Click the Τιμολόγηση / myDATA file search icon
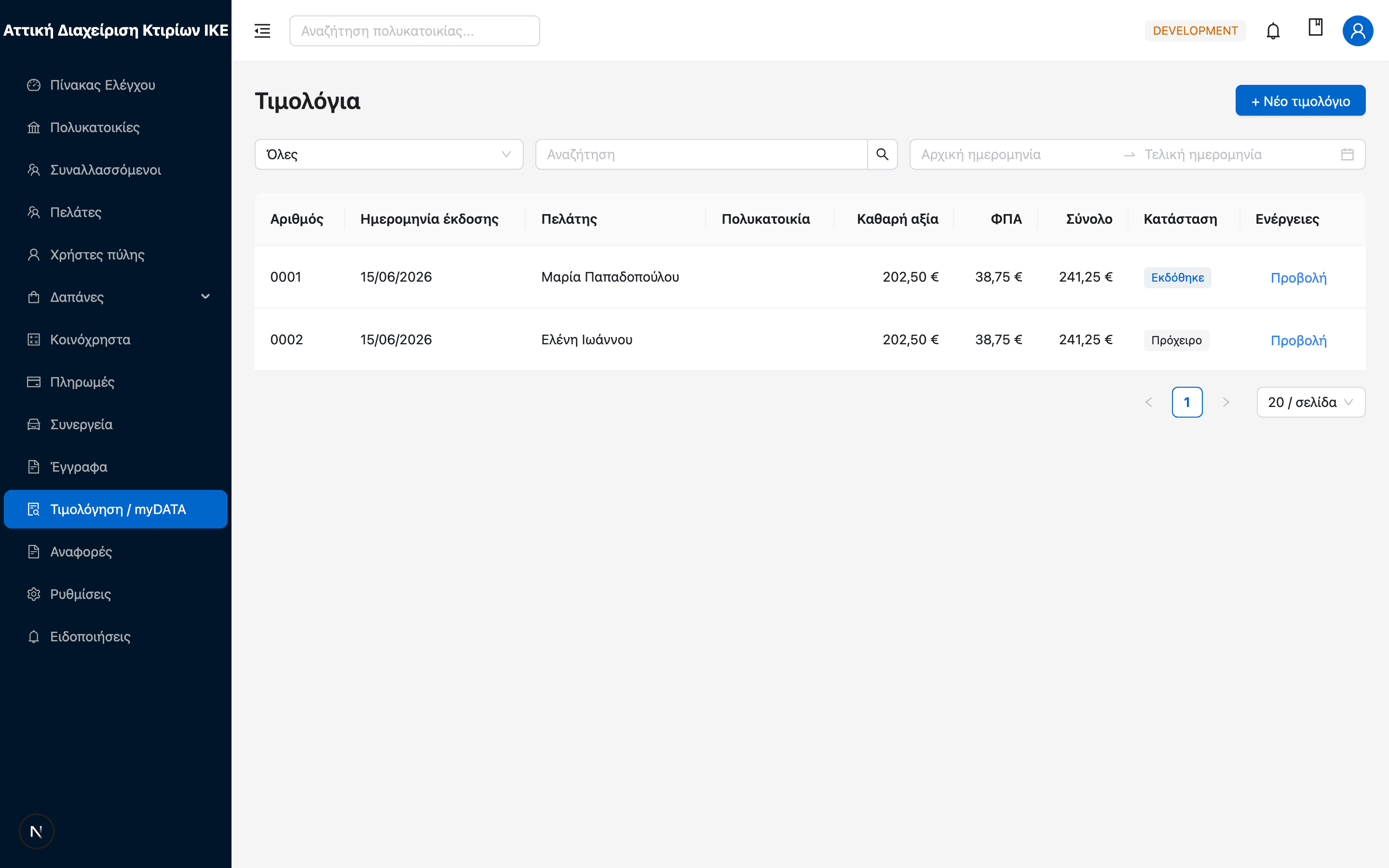Image resolution: width=1389 pixels, height=868 pixels. [x=34, y=510]
